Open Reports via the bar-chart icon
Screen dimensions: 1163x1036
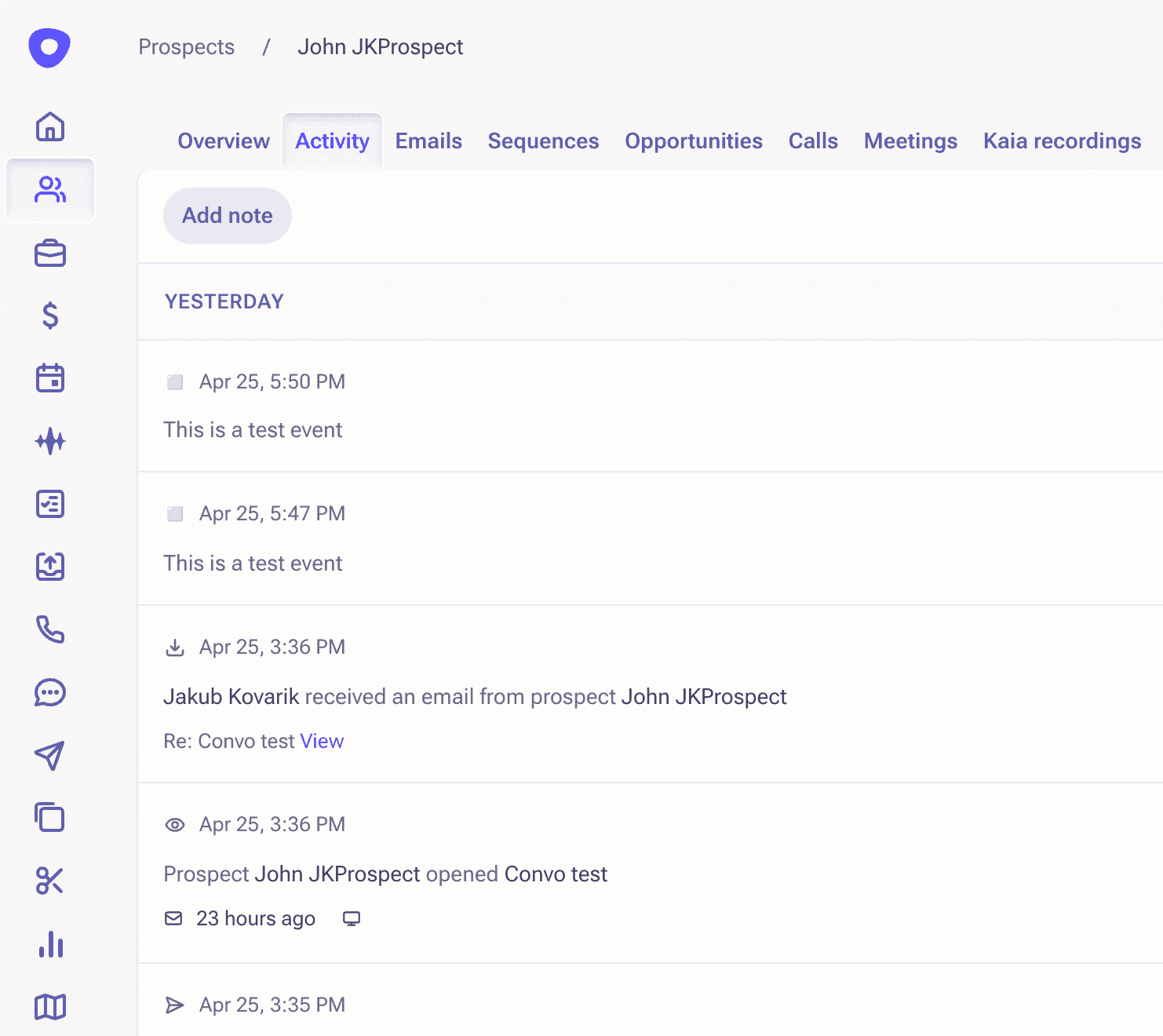(x=50, y=945)
